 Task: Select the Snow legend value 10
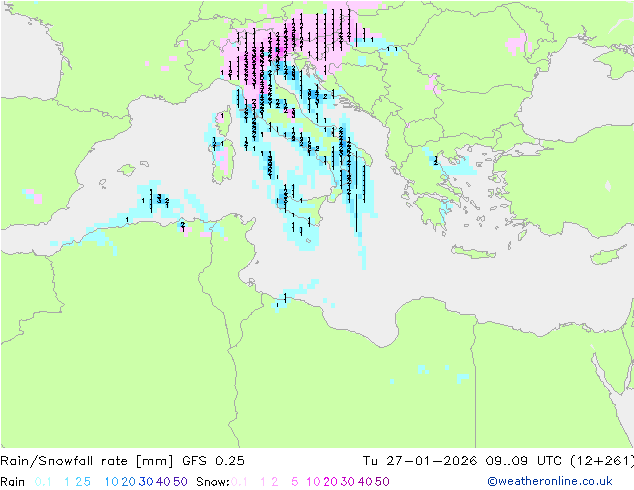coord(313,482)
